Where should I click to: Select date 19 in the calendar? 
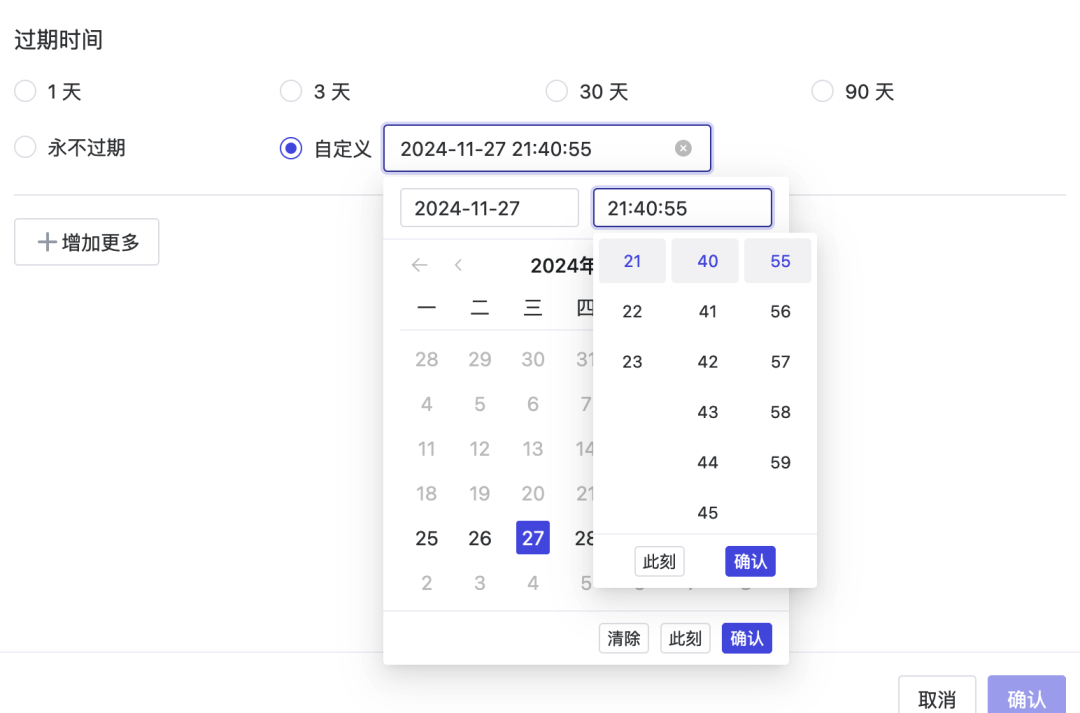click(479, 493)
